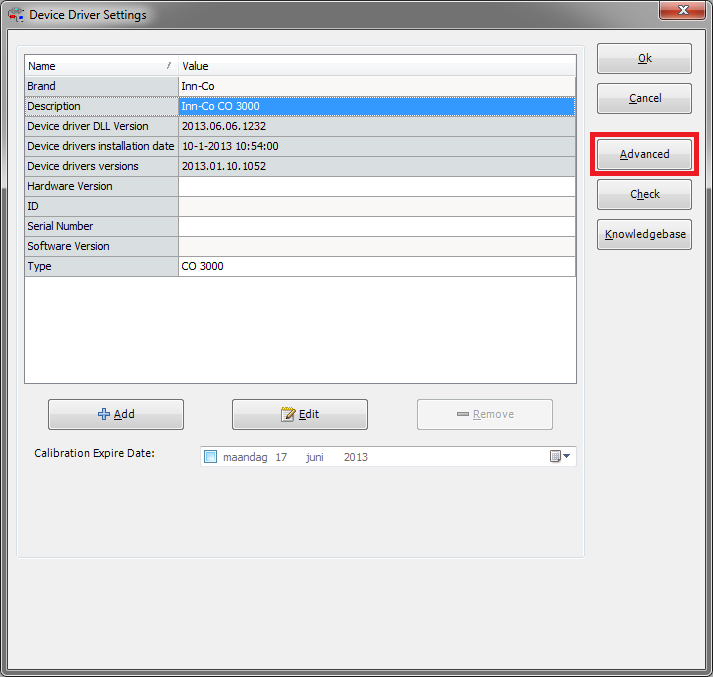The width and height of the screenshot is (713, 677).
Task: Close the Device Driver Settings dialog
Action: click(682, 10)
